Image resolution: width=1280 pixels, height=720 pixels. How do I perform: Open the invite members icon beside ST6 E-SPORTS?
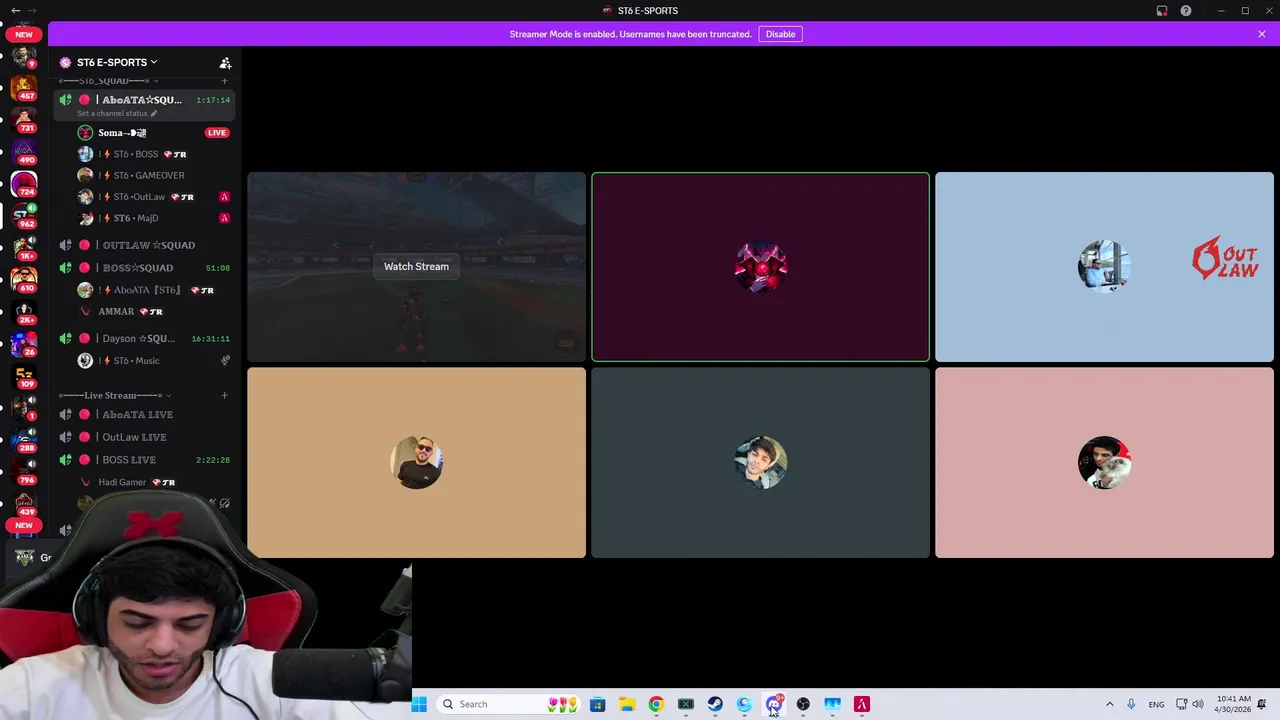click(x=225, y=62)
